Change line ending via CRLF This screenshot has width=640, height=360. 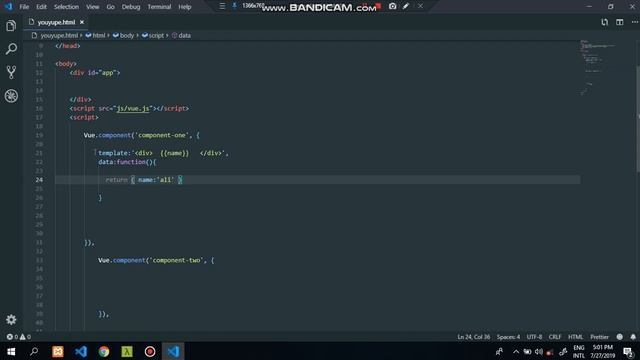point(555,337)
